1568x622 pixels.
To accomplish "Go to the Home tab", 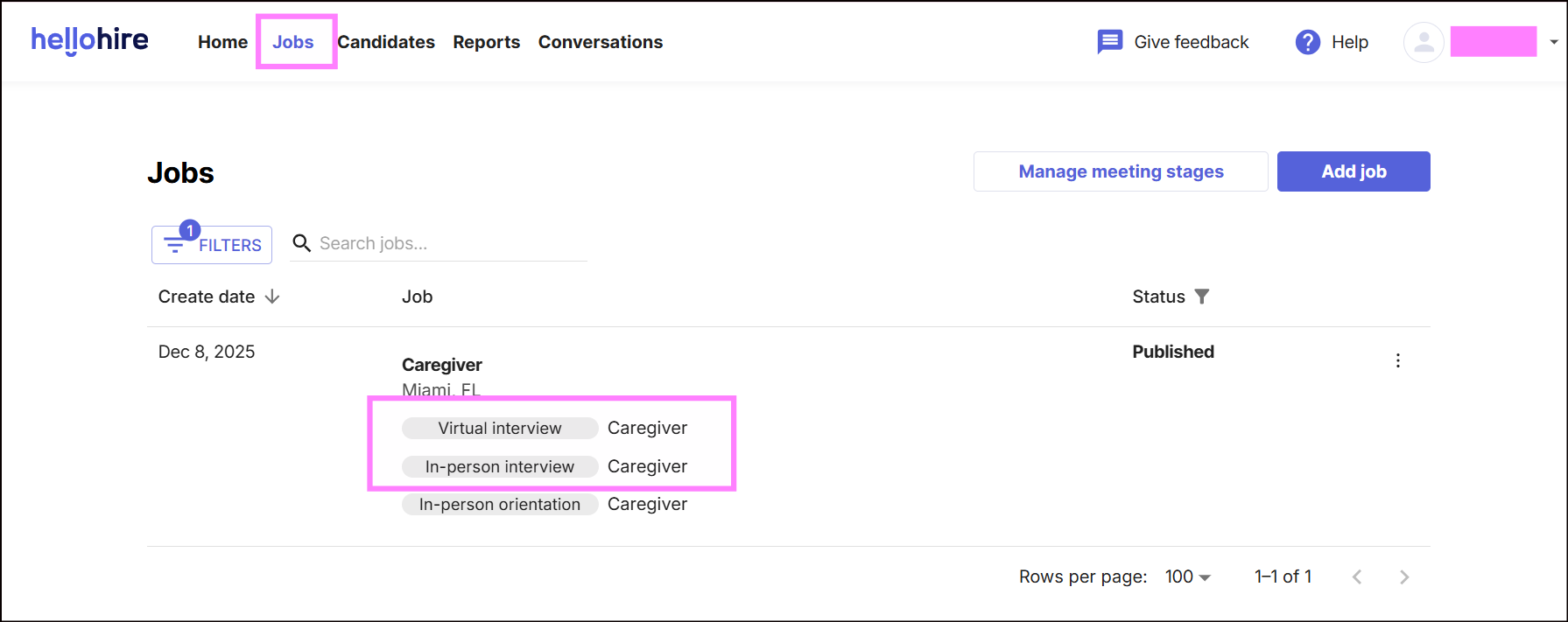I will (x=222, y=42).
